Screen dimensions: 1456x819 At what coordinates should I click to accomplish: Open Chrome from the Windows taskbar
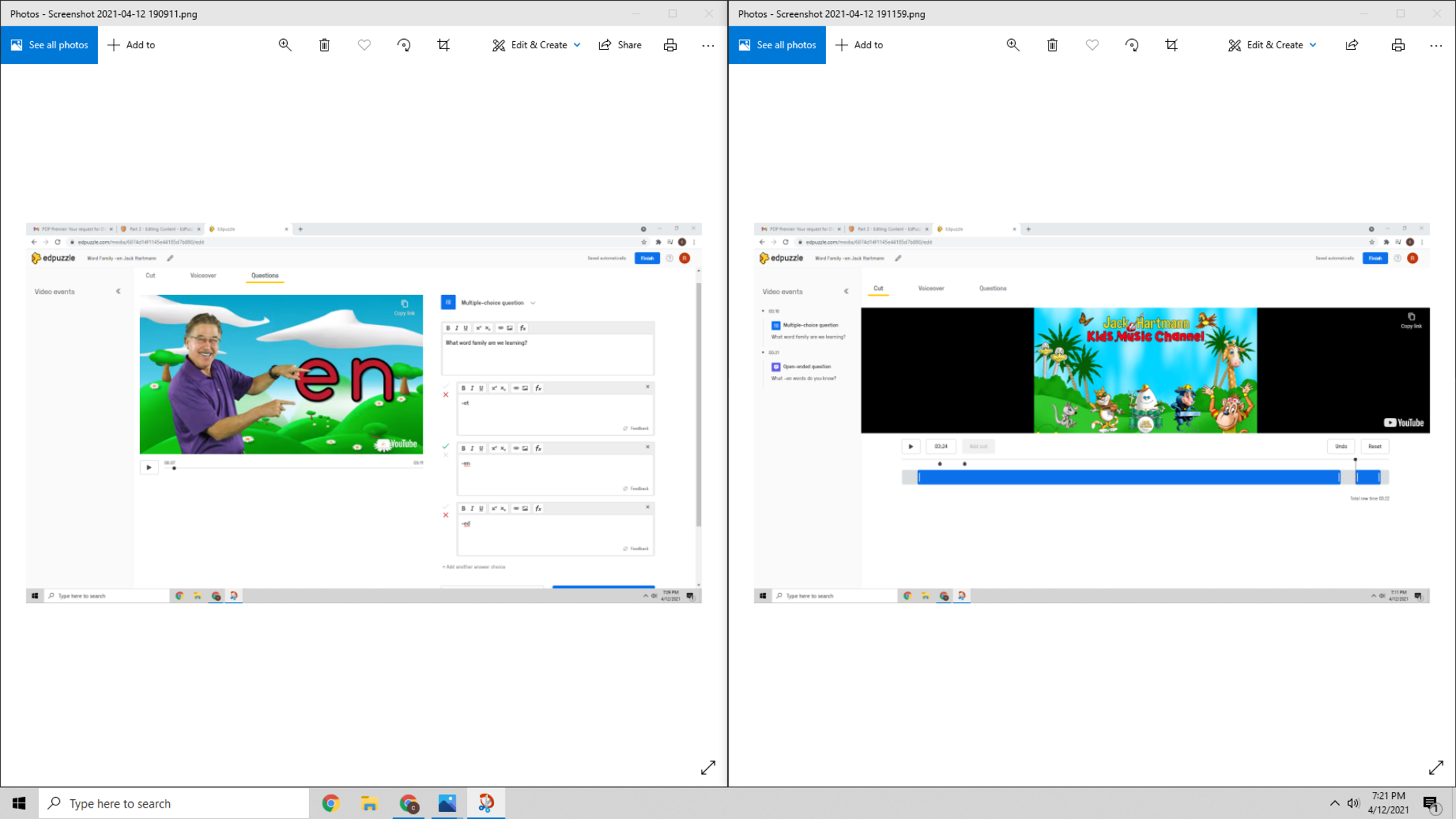(331, 803)
